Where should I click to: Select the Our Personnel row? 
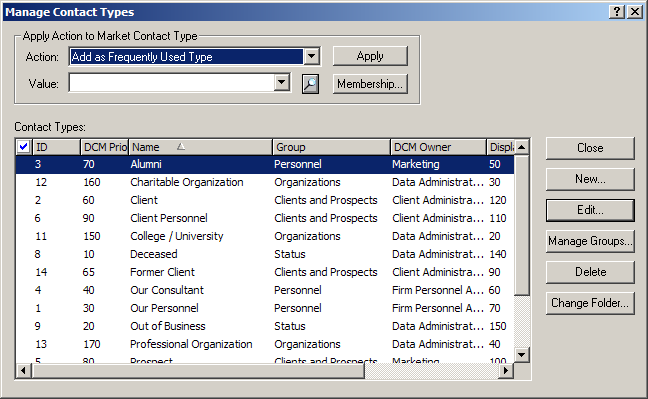coord(265,308)
